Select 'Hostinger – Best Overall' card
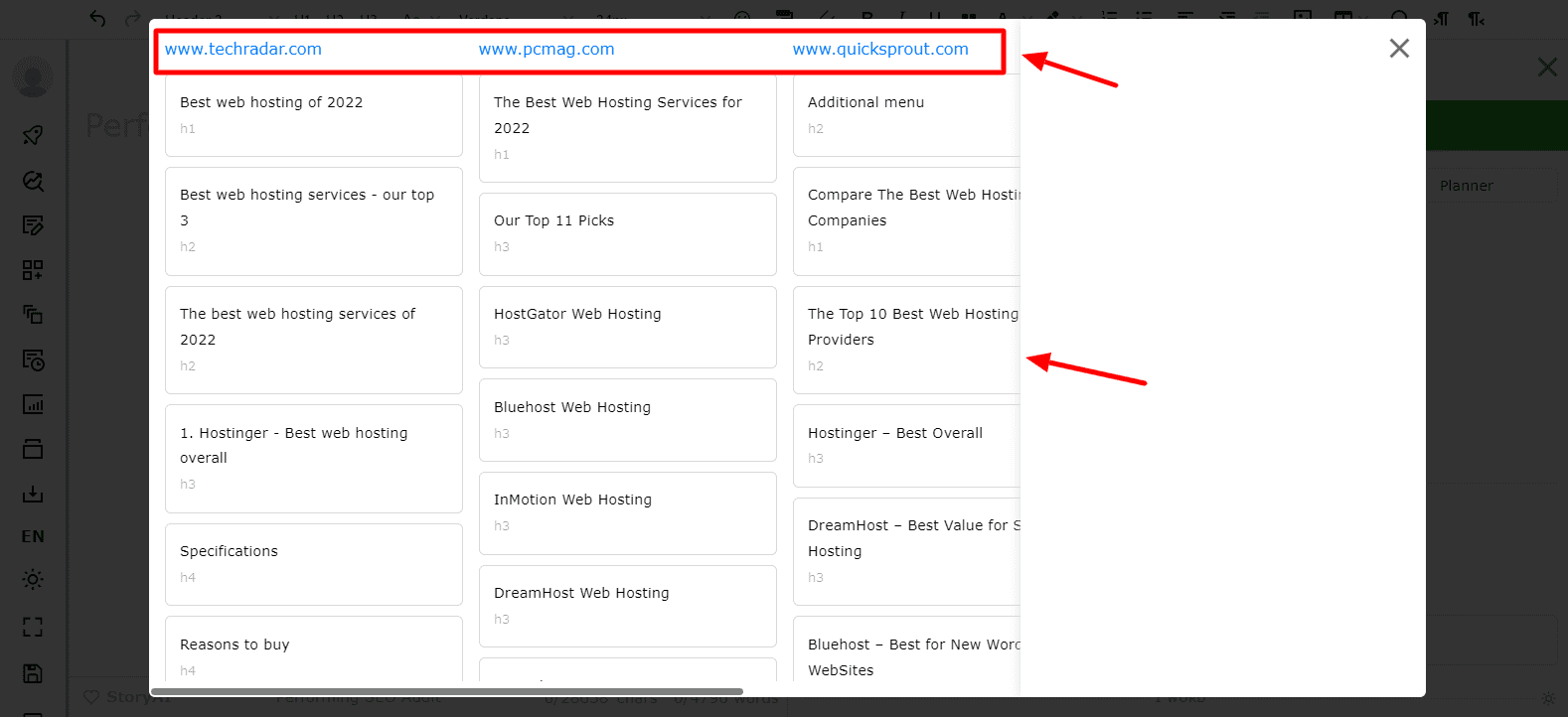The height and width of the screenshot is (717, 1568). tap(906, 446)
